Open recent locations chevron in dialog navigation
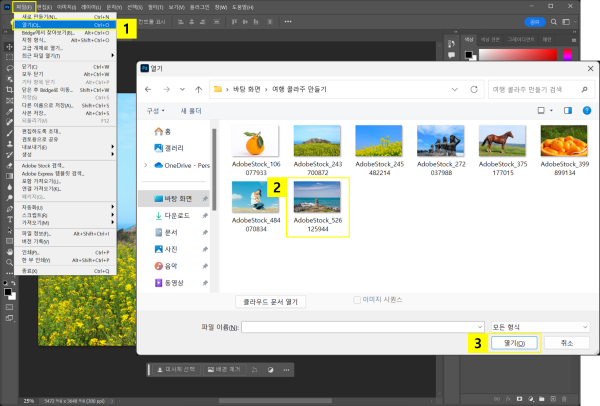Viewport: 600px width, 406px height. 182,89
